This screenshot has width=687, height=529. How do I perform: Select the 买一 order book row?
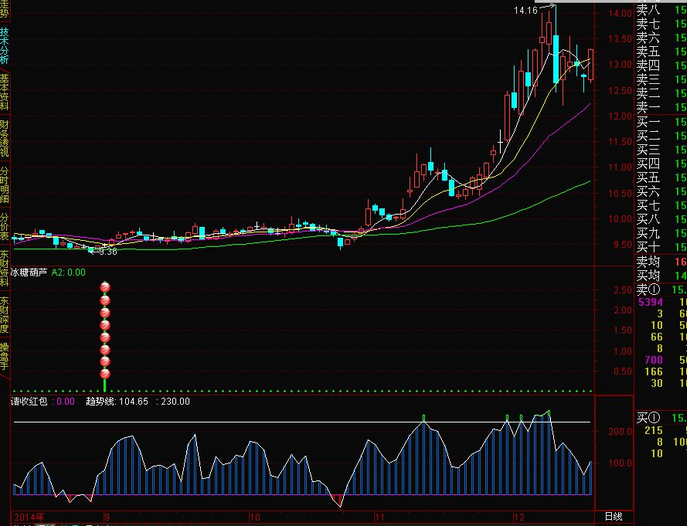point(661,122)
